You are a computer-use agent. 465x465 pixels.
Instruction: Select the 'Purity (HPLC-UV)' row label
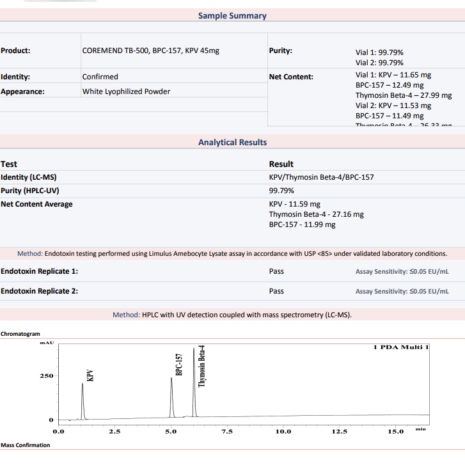(30, 191)
